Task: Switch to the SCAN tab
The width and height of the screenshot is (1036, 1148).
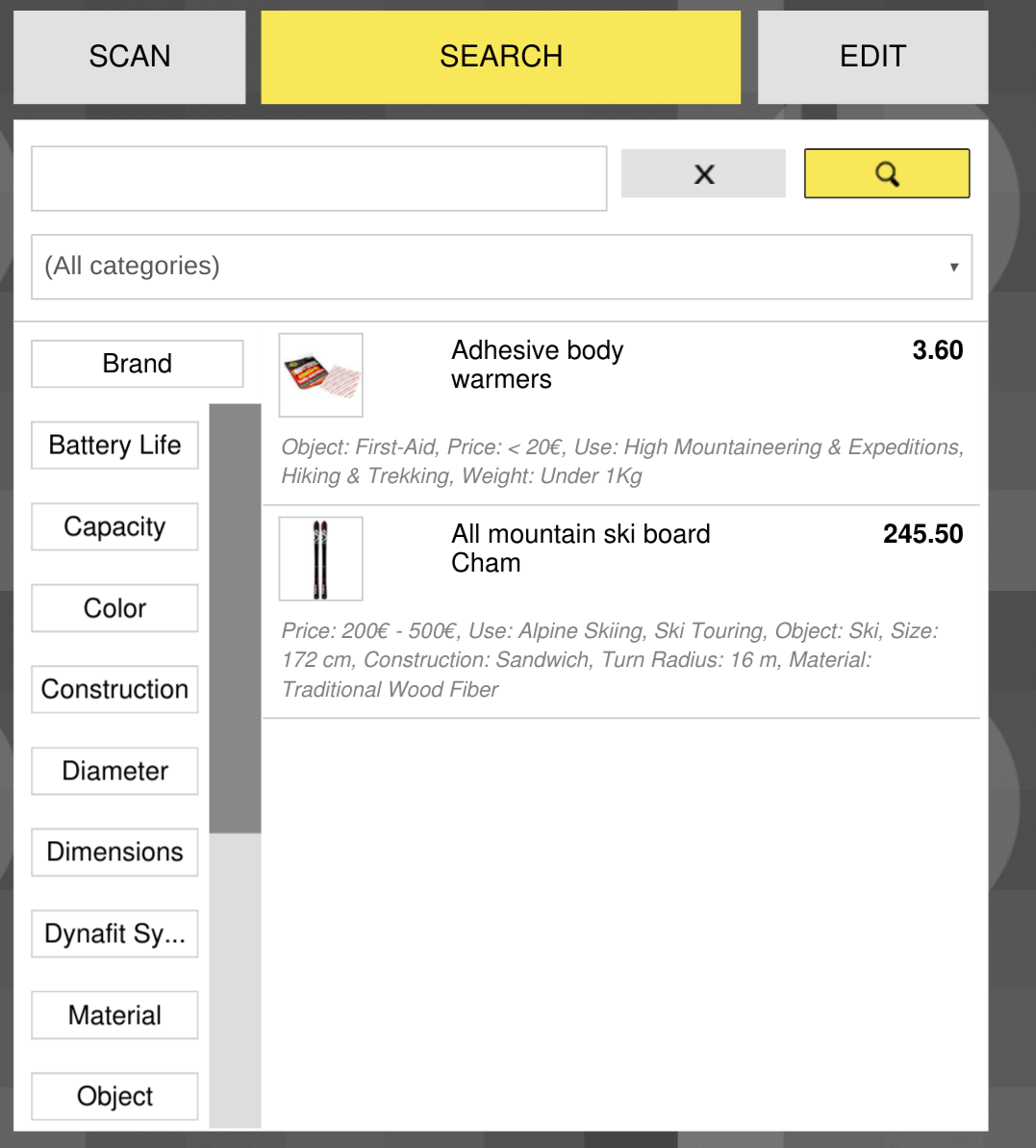Action: tap(130, 57)
